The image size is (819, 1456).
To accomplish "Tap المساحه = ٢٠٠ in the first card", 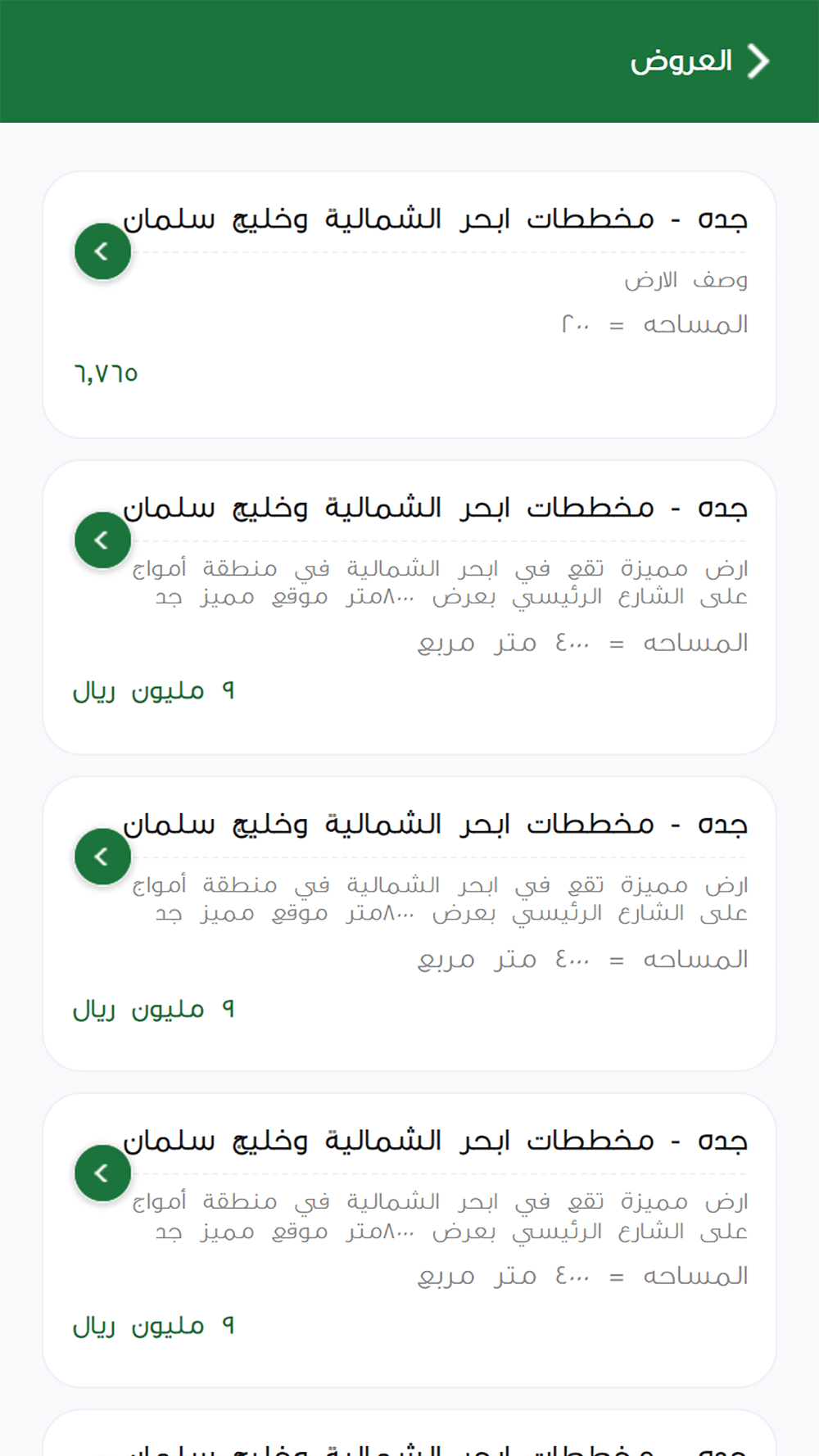I will (x=654, y=325).
